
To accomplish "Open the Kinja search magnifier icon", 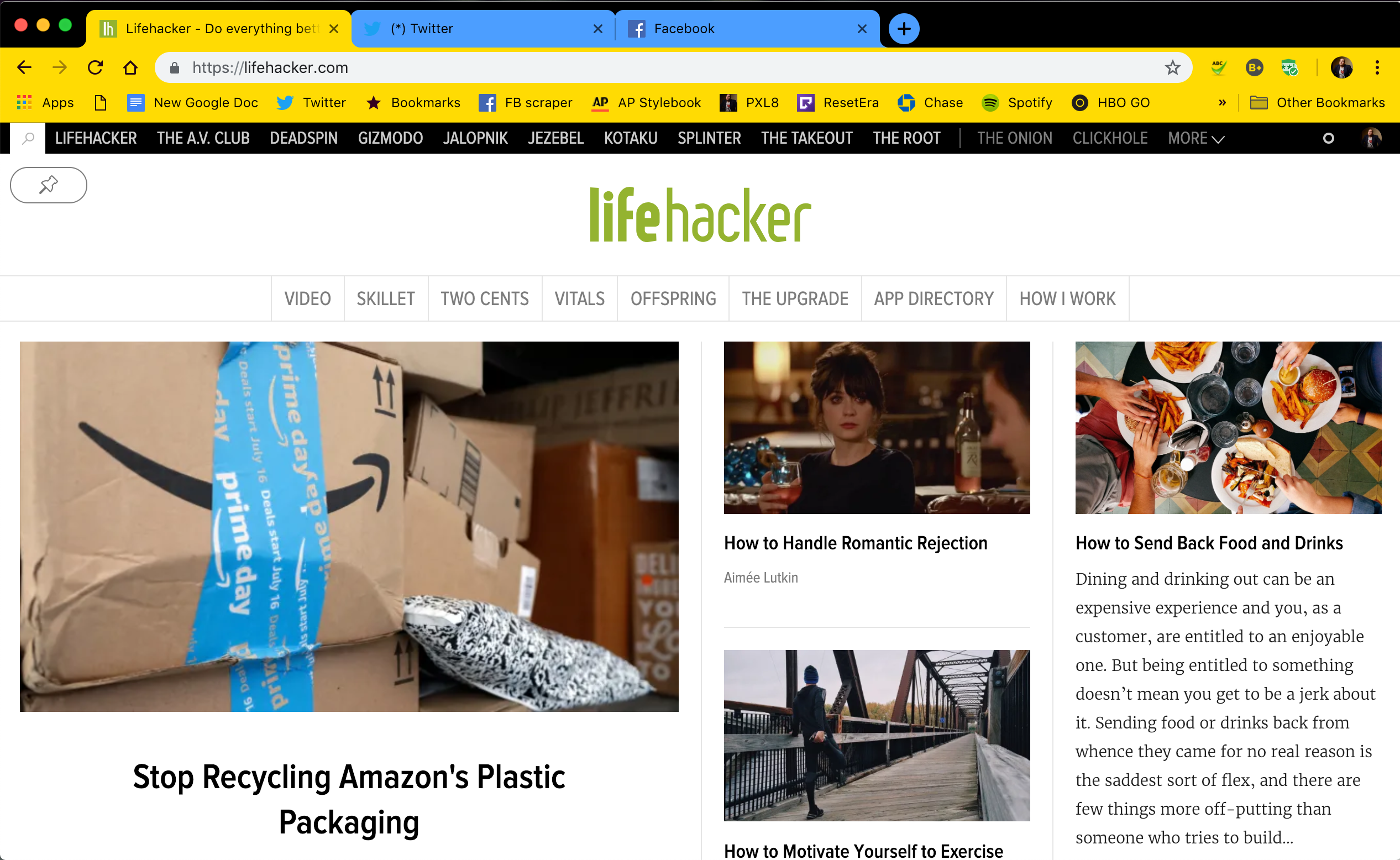I will [x=28, y=138].
